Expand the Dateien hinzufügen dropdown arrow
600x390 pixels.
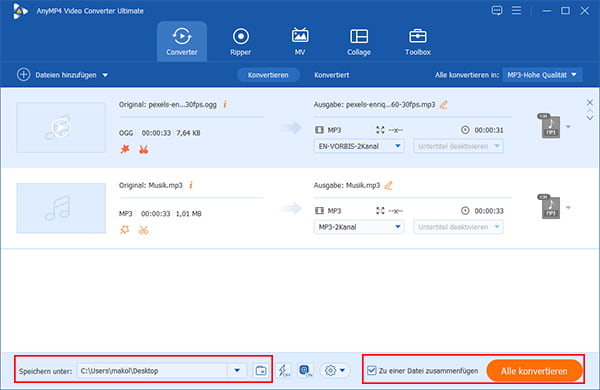click(105, 75)
